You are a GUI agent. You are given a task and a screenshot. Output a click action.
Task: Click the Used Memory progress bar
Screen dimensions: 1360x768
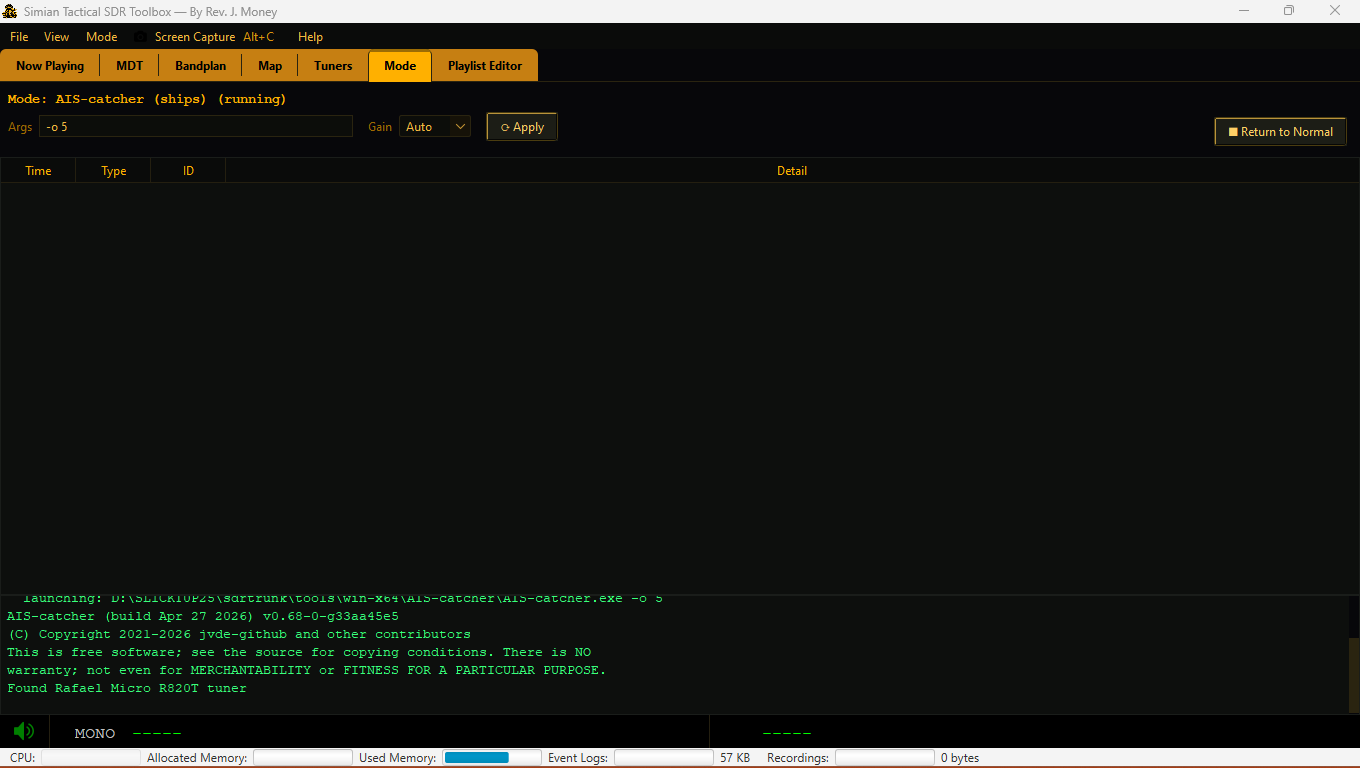(x=492, y=758)
